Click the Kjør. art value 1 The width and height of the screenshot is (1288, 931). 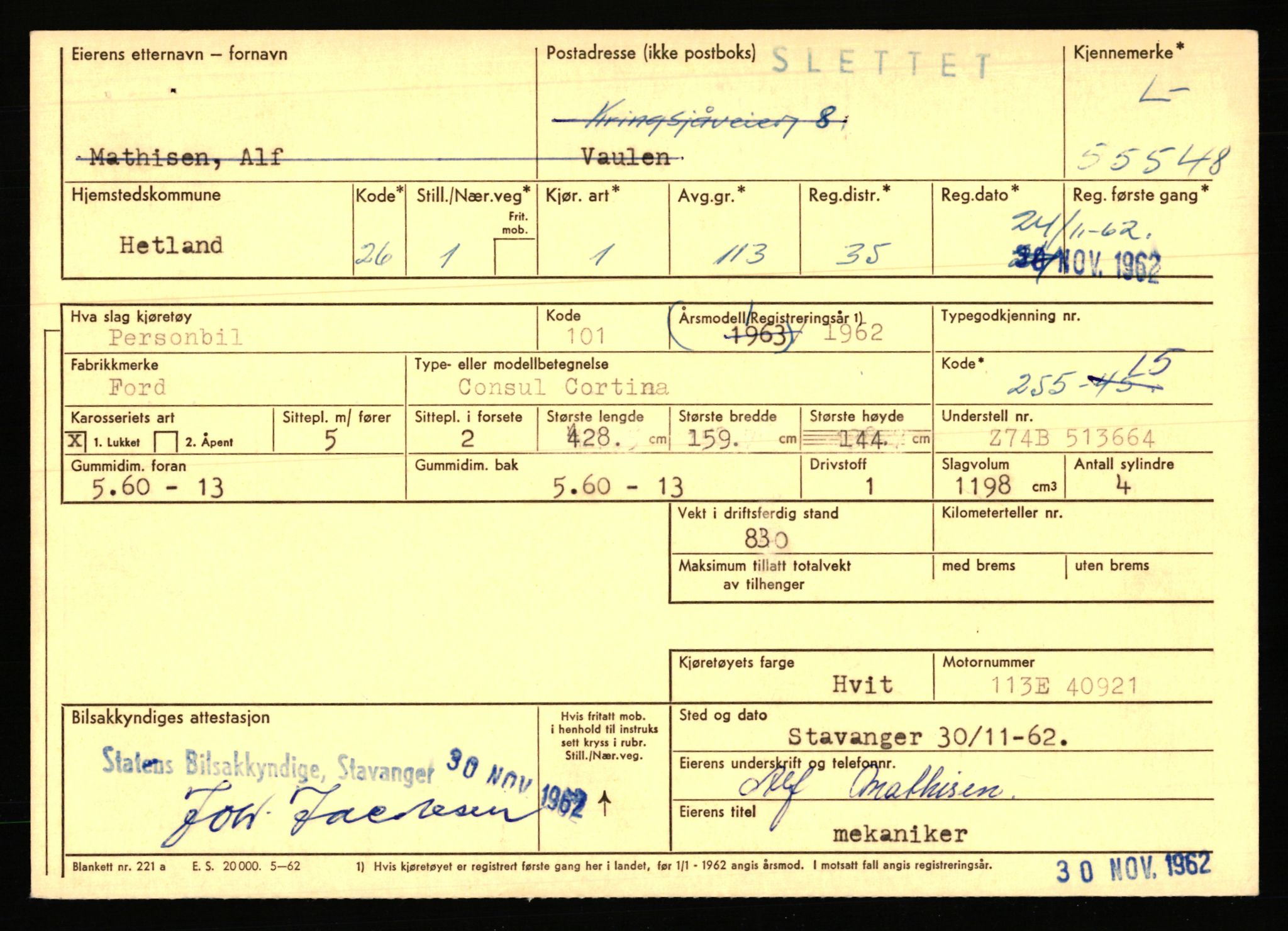click(601, 254)
